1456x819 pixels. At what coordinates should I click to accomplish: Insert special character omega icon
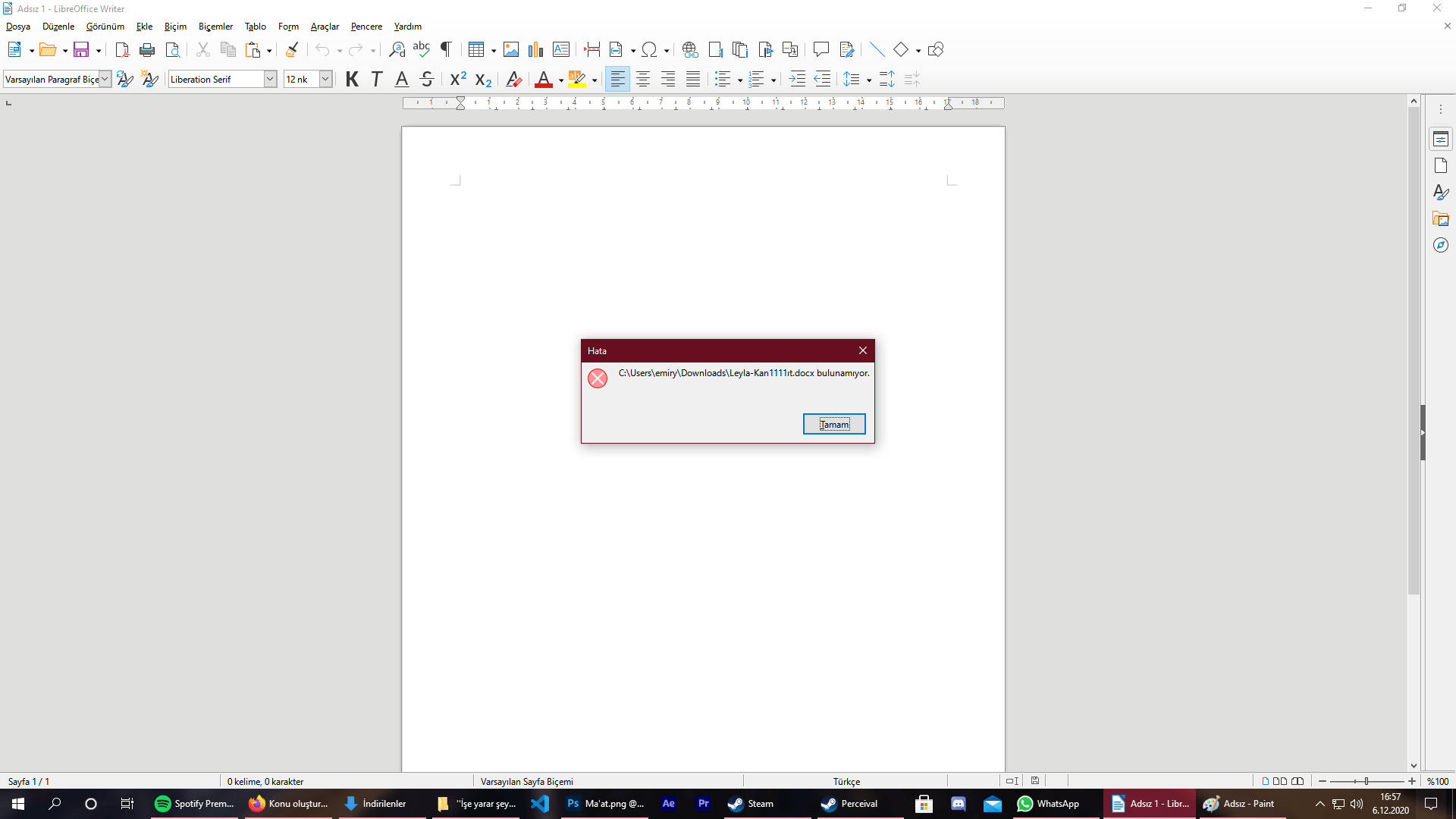pyautogui.click(x=649, y=50)
